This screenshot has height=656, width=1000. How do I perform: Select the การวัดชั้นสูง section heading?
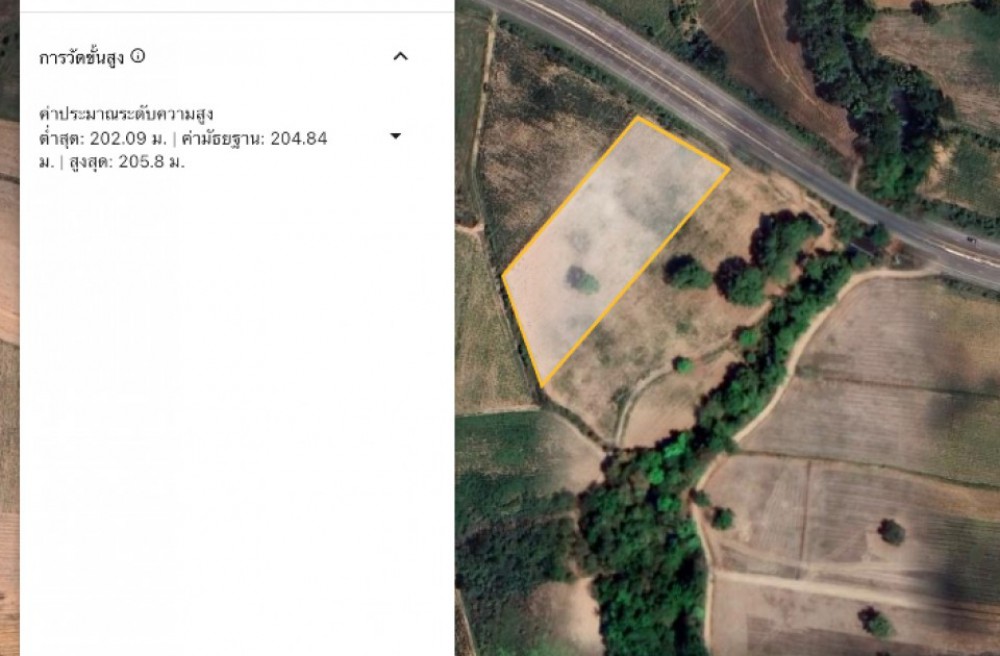click(82, 57)
